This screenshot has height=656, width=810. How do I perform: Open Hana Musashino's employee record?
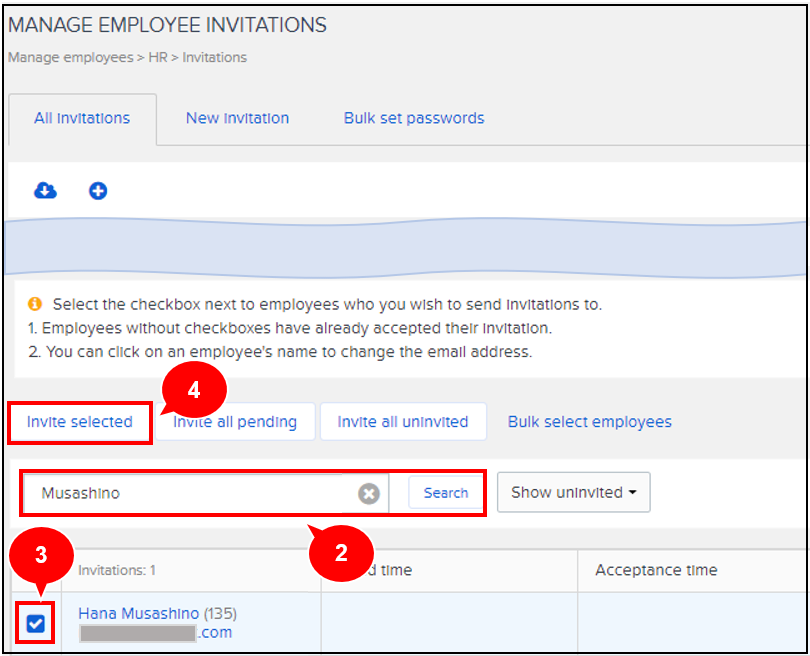point(138,613)
